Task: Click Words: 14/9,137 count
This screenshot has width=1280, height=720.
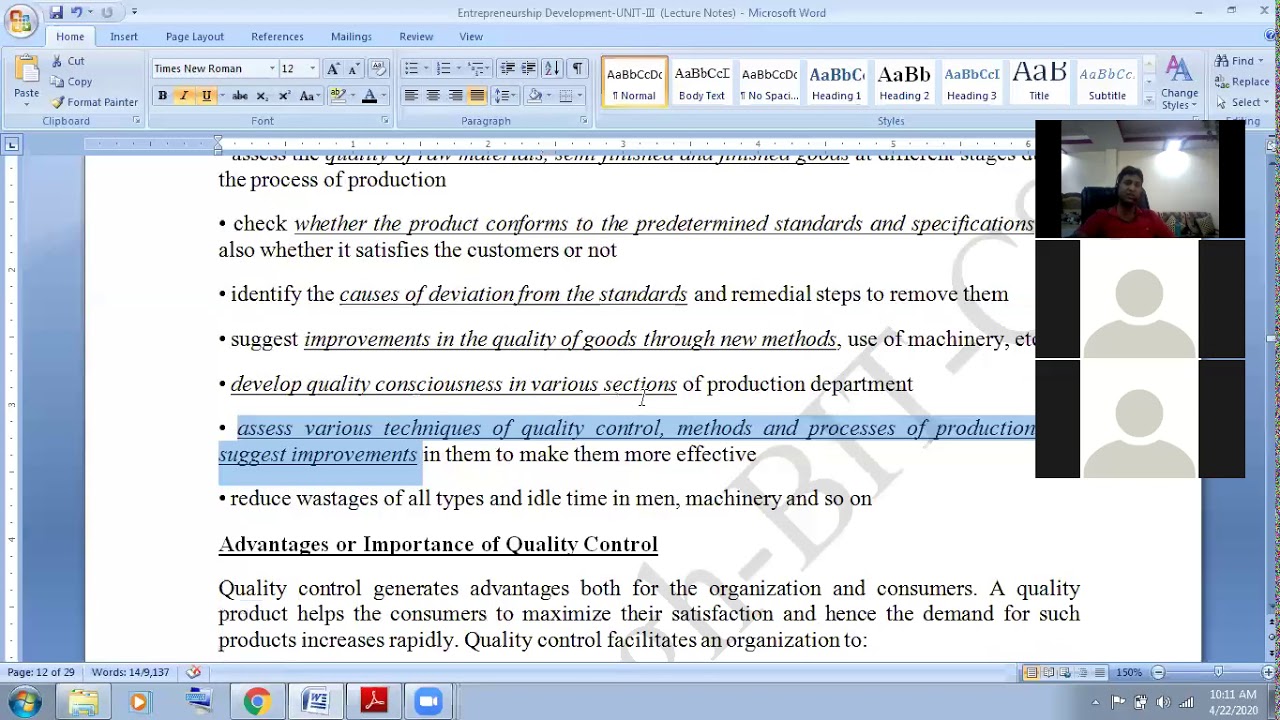Action: pyautogui.click(x=130, y=673)
